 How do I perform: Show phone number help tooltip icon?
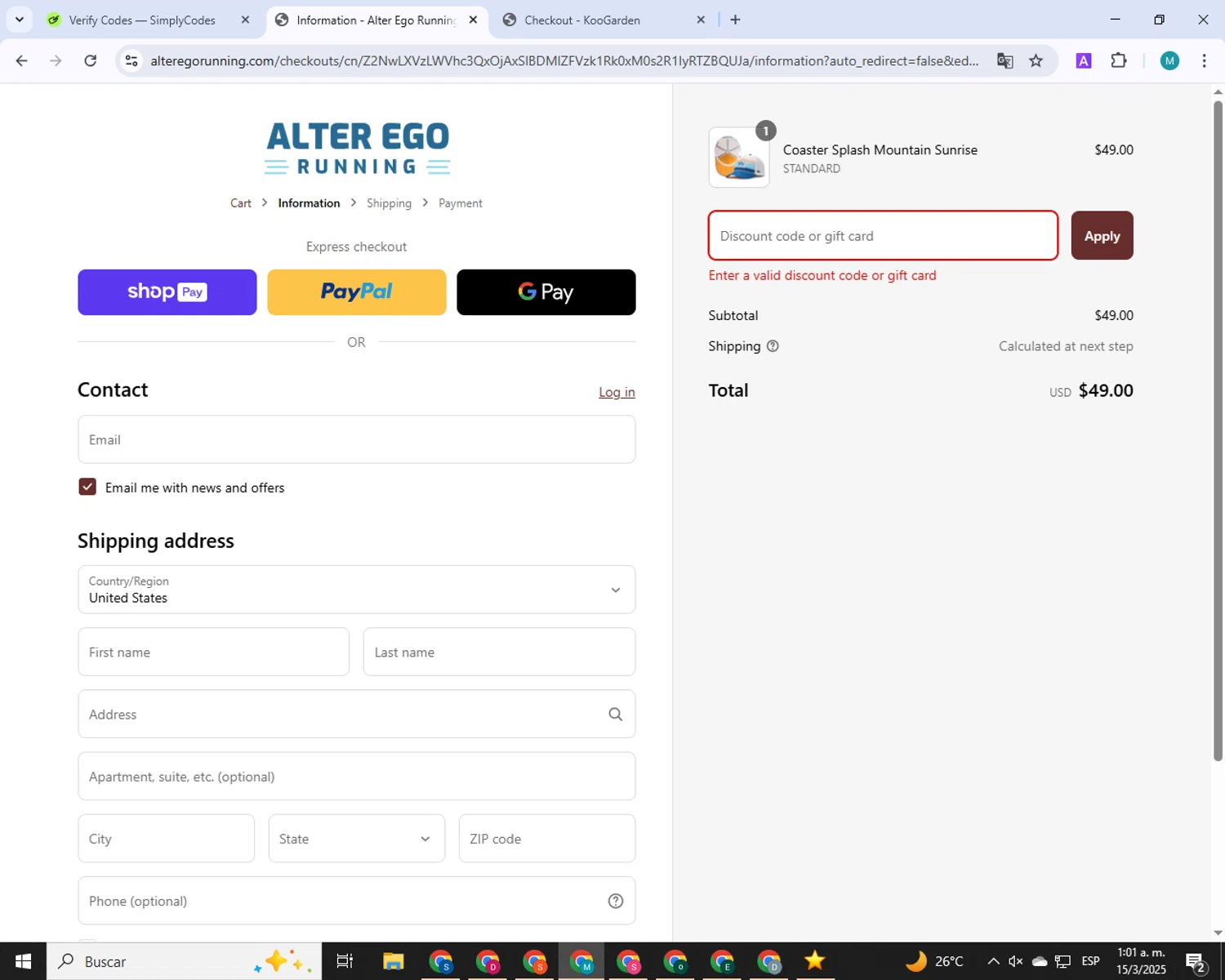tap(616, 901)
